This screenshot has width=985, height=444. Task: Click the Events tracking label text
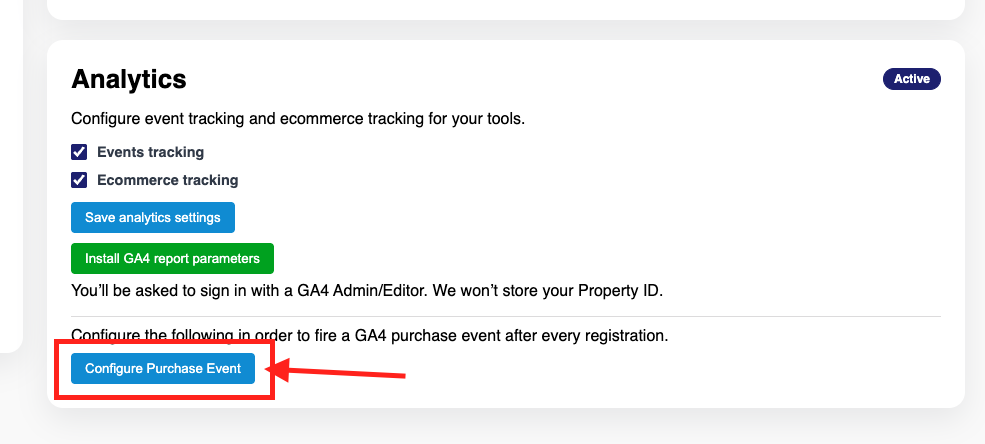[x=150, y=152]
